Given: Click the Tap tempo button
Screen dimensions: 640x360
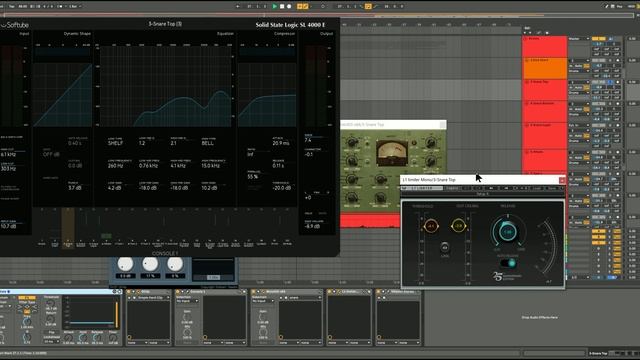Looking at the screenshot, I should coord(11,6).
